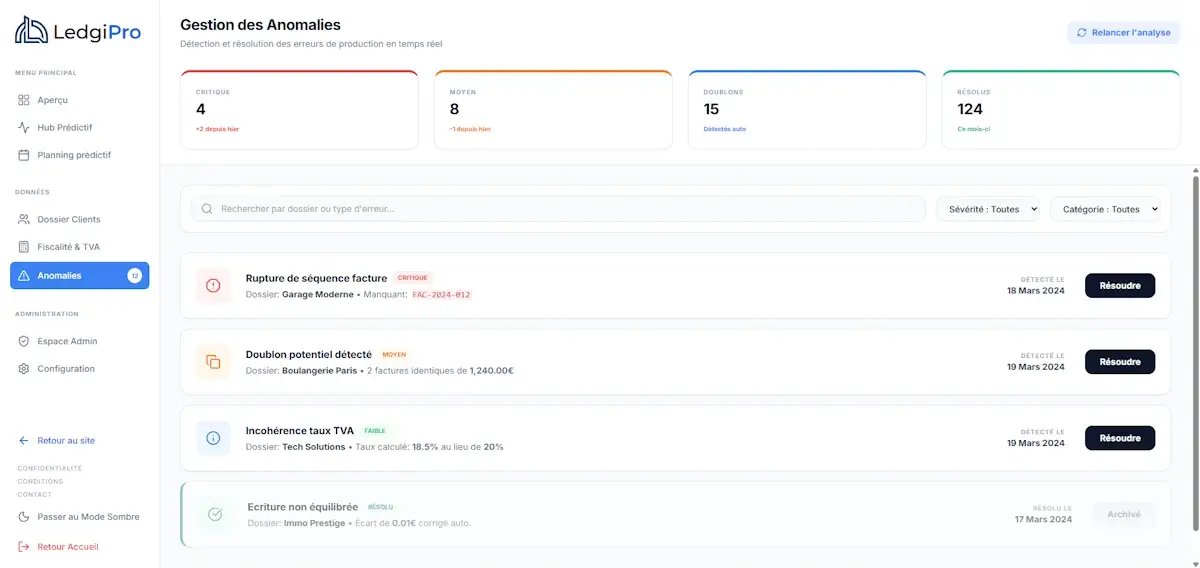Viewport: 1200px width, 568px height.
Task: Select Fiscalité & TVA menu item
Action: 68,247
